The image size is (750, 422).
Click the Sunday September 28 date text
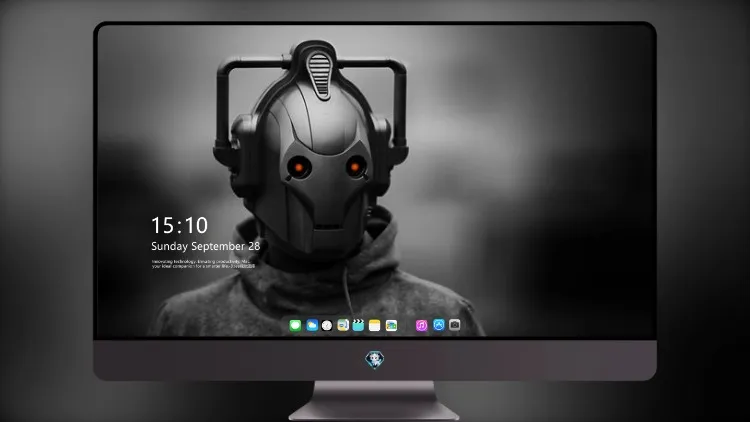pyautogui.click(x=206, y=246)
